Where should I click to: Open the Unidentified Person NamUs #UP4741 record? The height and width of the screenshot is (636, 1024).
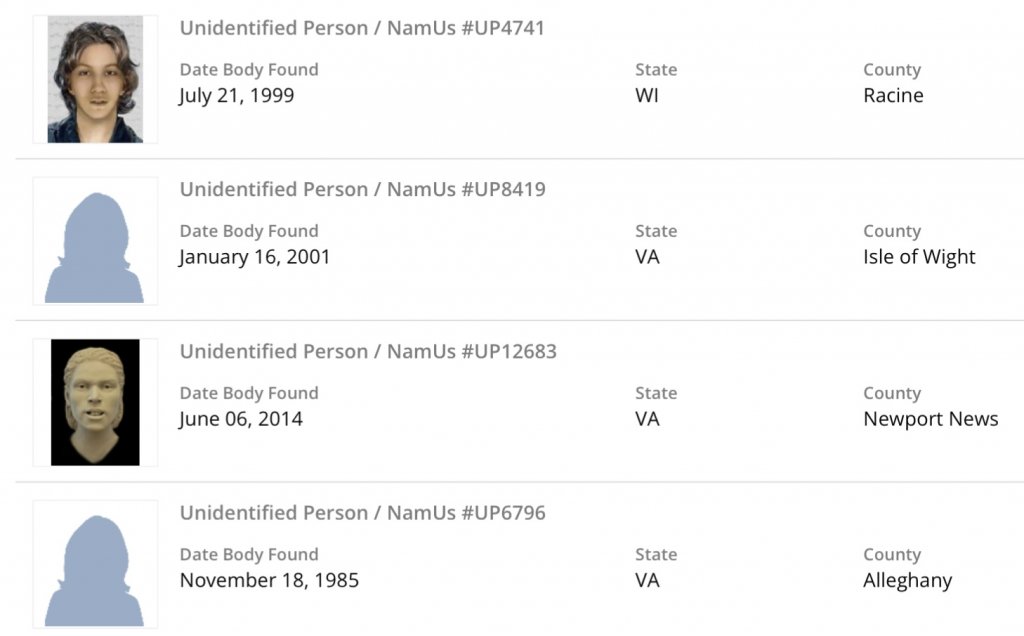click(362, 28)
